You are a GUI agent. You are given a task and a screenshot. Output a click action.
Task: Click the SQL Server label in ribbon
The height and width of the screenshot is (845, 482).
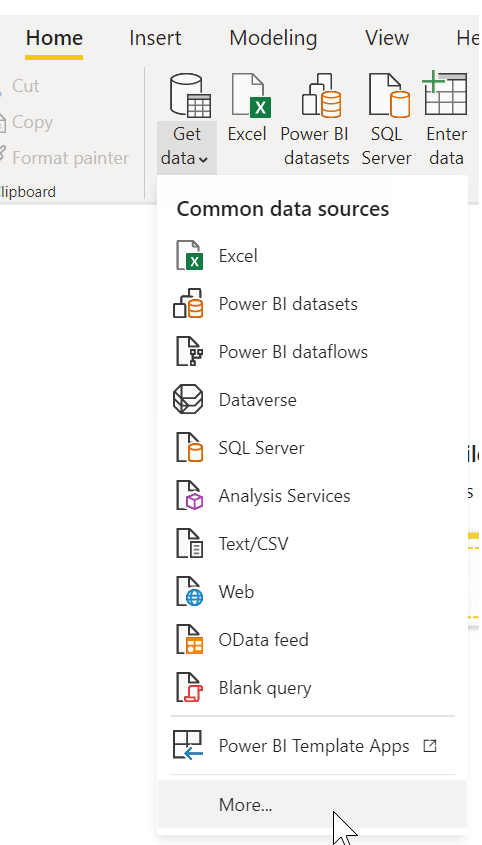387,146
